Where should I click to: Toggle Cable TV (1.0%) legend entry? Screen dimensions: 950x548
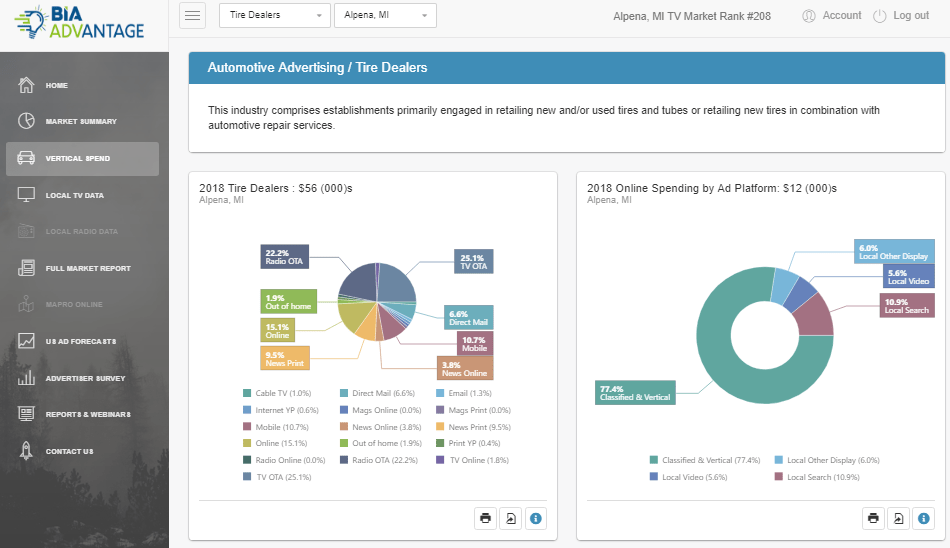pos(277,393)
